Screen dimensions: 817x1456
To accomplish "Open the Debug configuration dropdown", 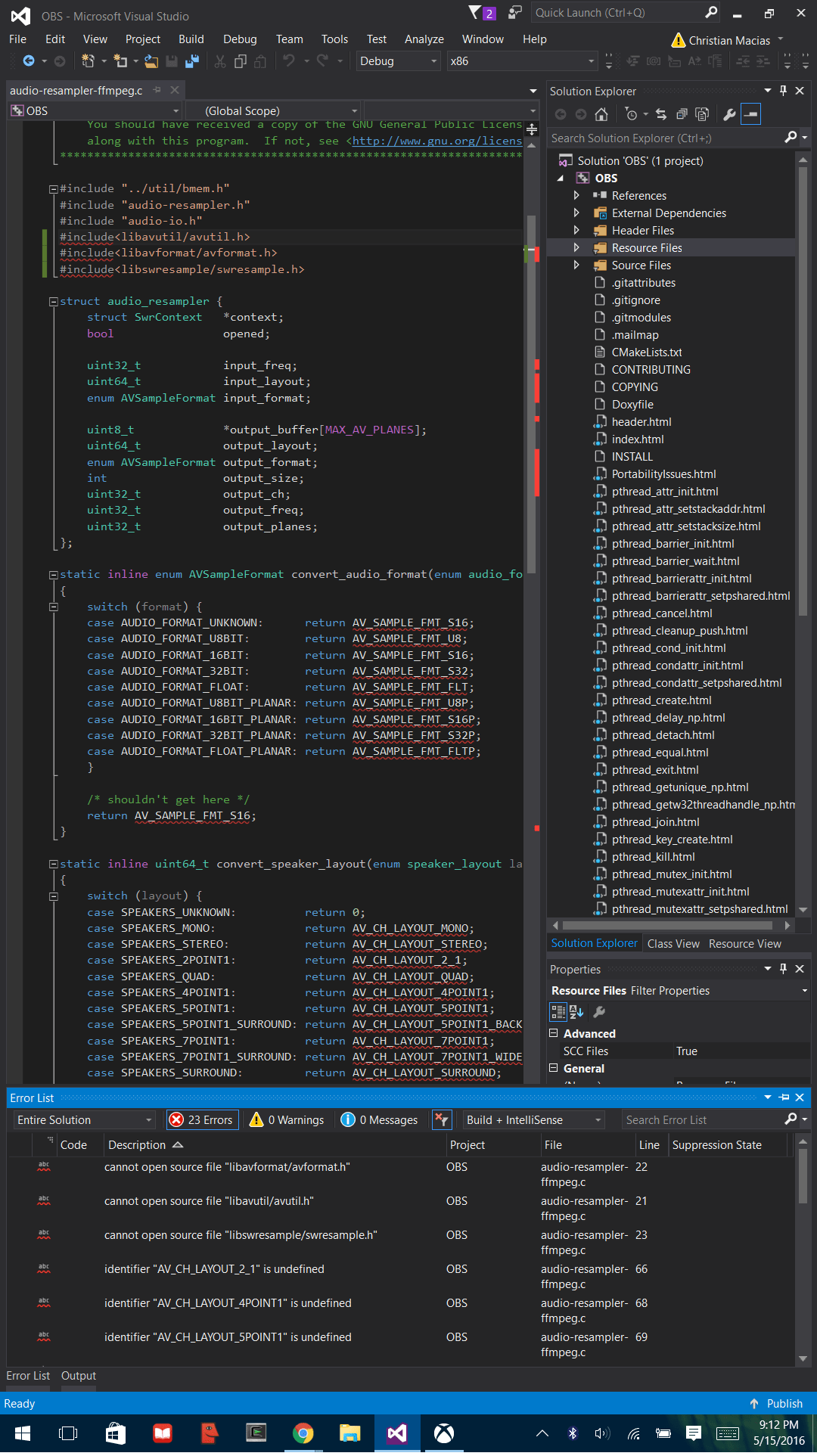I will [x=399, y=61].
